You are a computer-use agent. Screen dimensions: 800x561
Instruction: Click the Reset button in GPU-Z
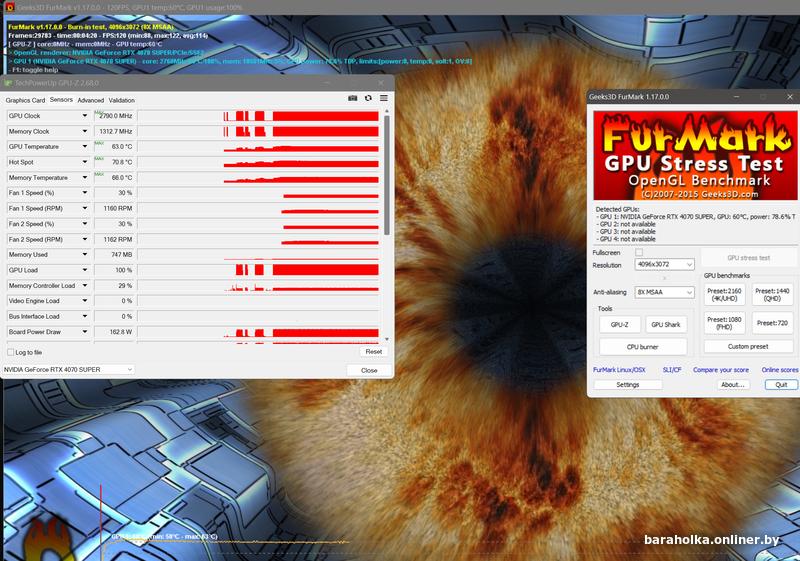(x=373, y=352)
